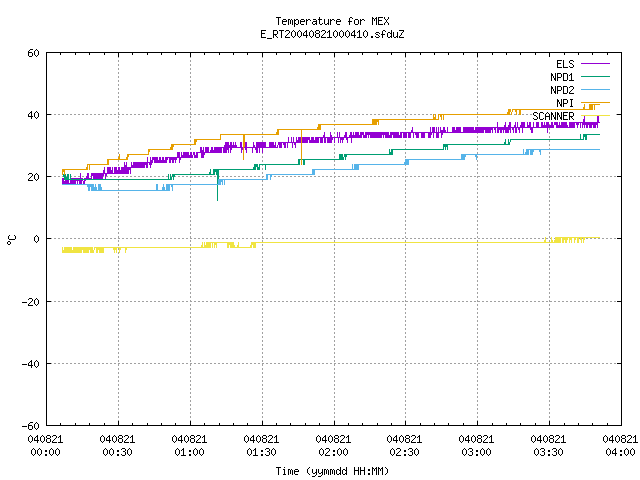Pick the purple ELS legend line sample
This screenshot has width=640, height=480.
(595, 64)
